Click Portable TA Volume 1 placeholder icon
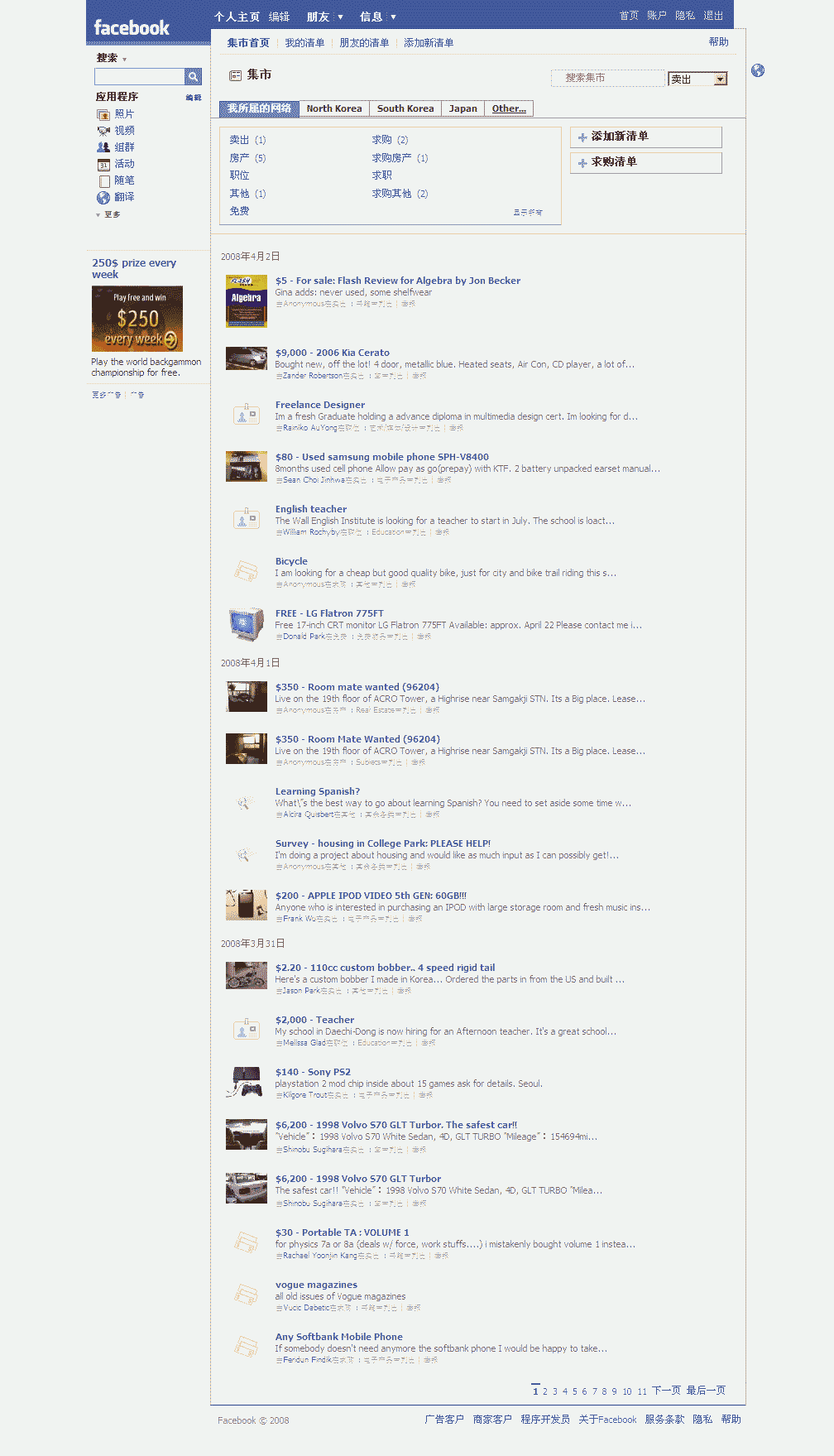Viewport: 834px width, 1456px height. (246, 1241)
